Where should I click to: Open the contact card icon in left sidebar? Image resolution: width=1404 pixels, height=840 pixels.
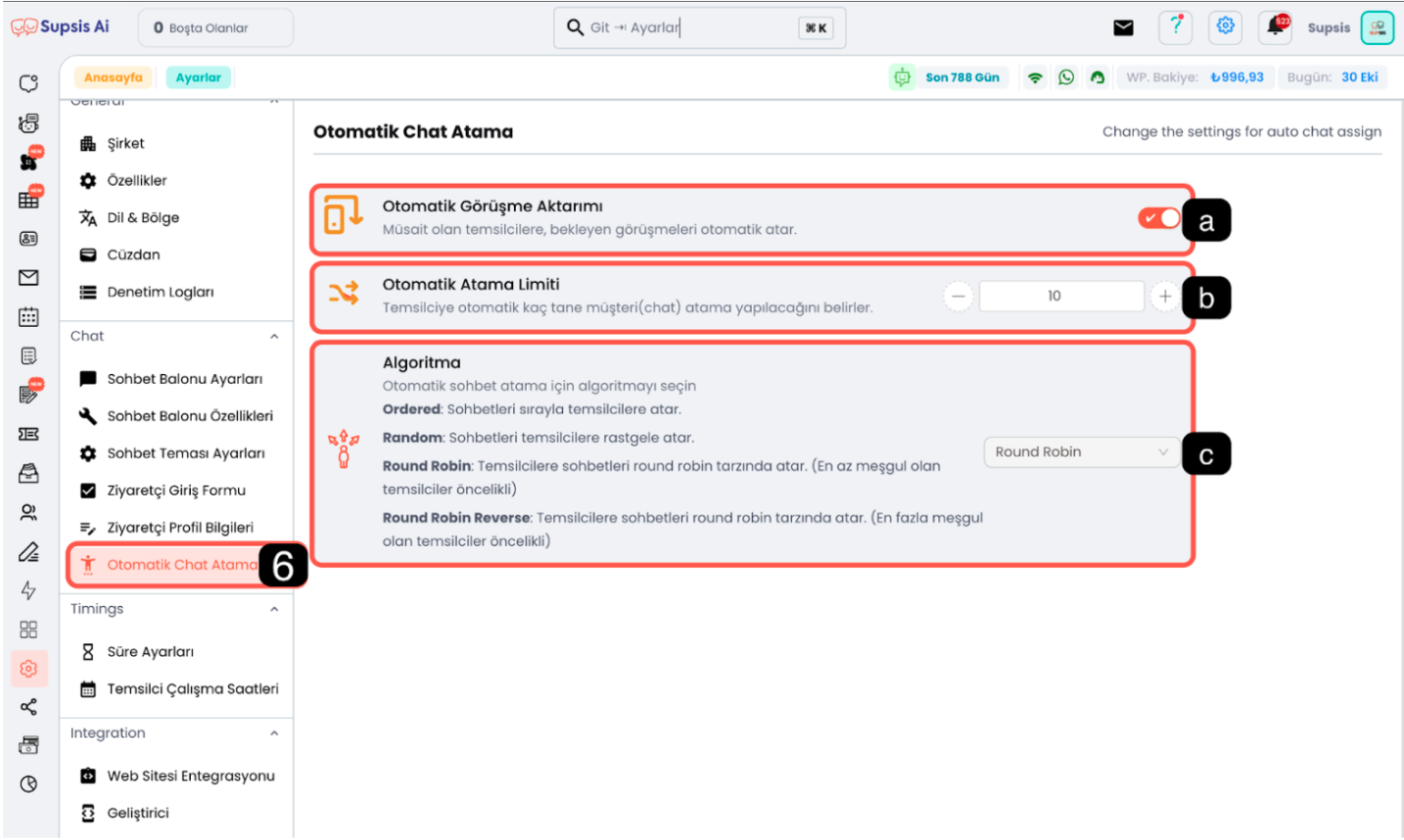tap(28, 239)
